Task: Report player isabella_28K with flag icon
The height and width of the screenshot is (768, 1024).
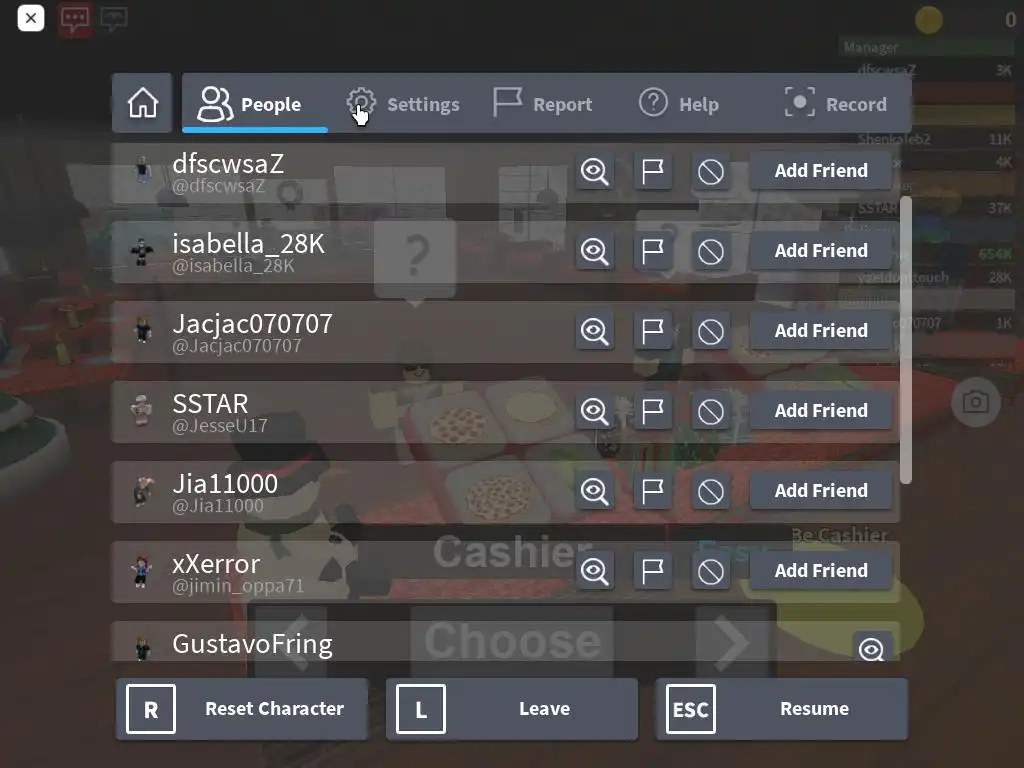Action: 652,251
